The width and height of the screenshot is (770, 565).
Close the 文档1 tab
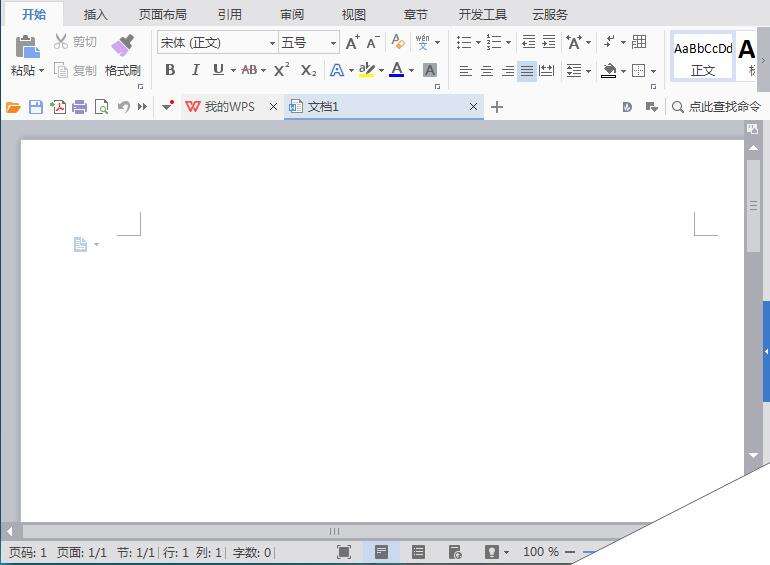tap(473, 107)
